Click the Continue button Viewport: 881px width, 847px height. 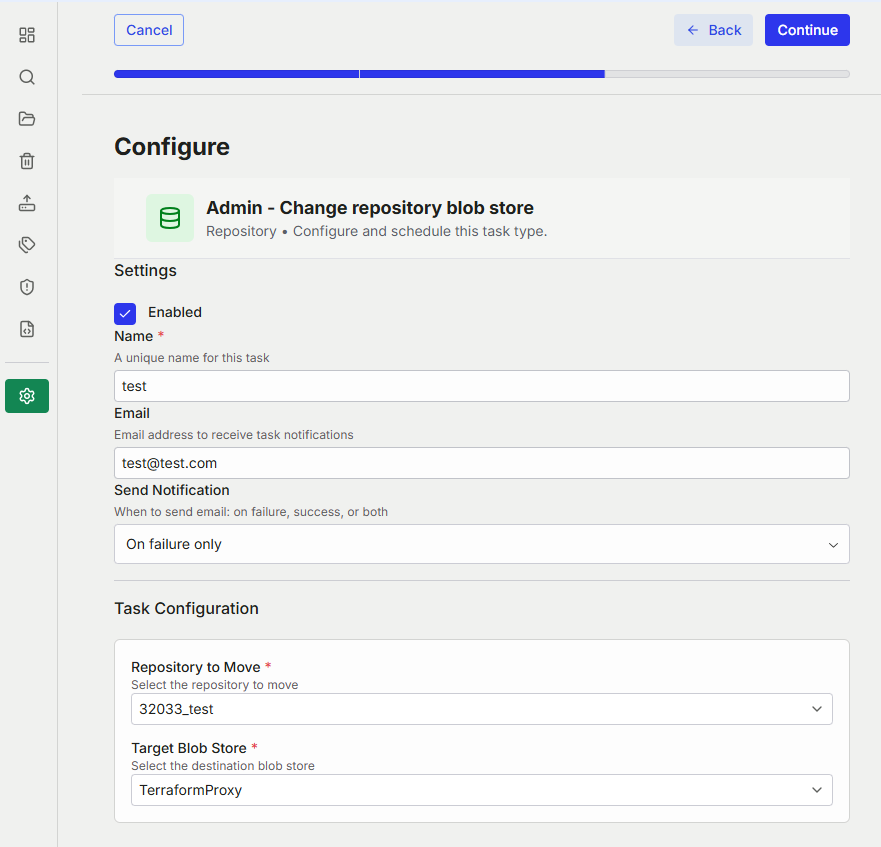[x=807, y=30]
